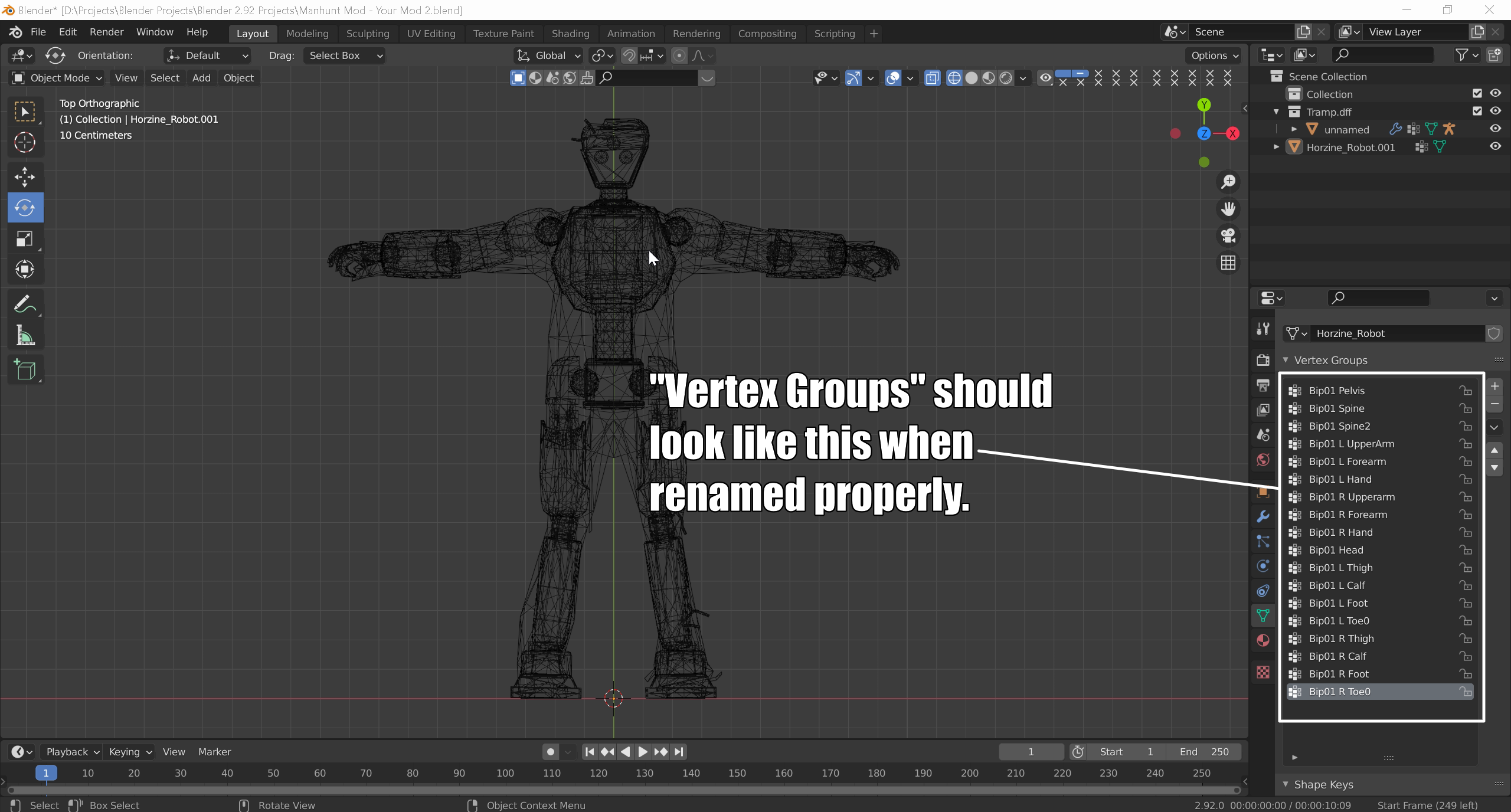The height and width of the screenshot is (812, 1511).
Task: Click frame 100 on the timeline
Action: point(505,773)
